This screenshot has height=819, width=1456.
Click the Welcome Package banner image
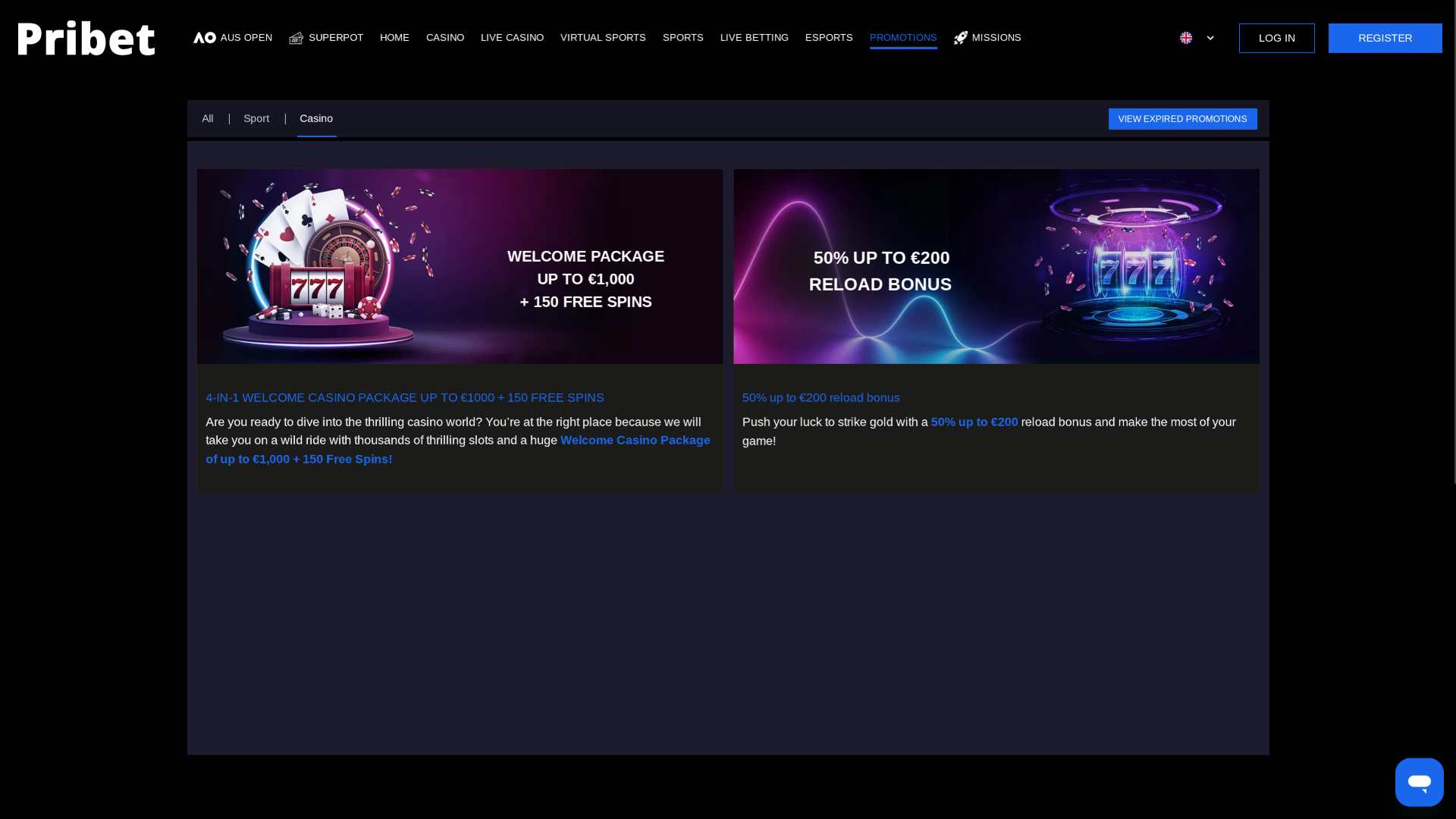(460, 266)
